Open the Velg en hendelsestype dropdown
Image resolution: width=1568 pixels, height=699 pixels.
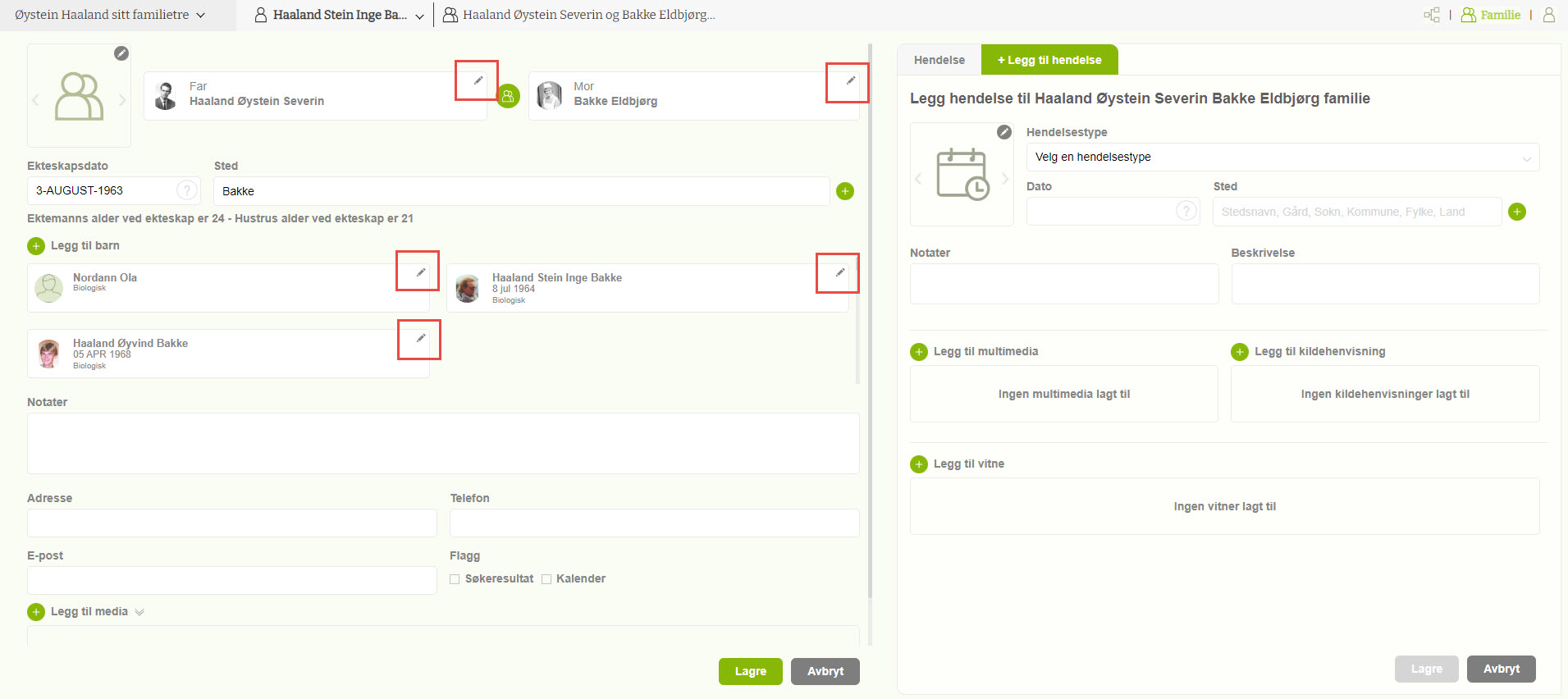1282,158
